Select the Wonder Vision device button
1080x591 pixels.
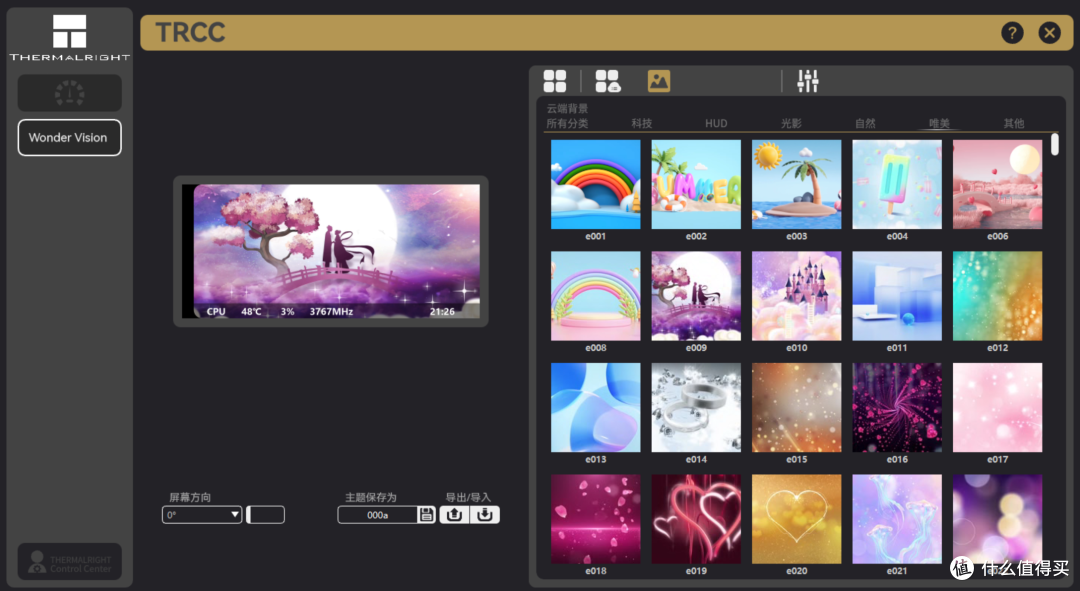tap(70, 138)
